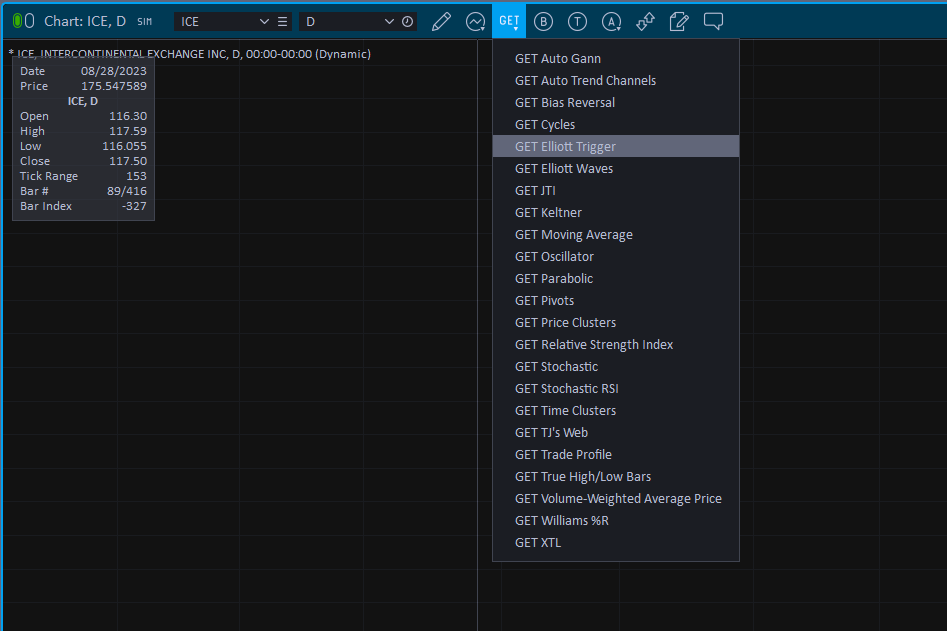Pick GET Cycles from the list
Viewport: 947px width, 631px height.
616,124
